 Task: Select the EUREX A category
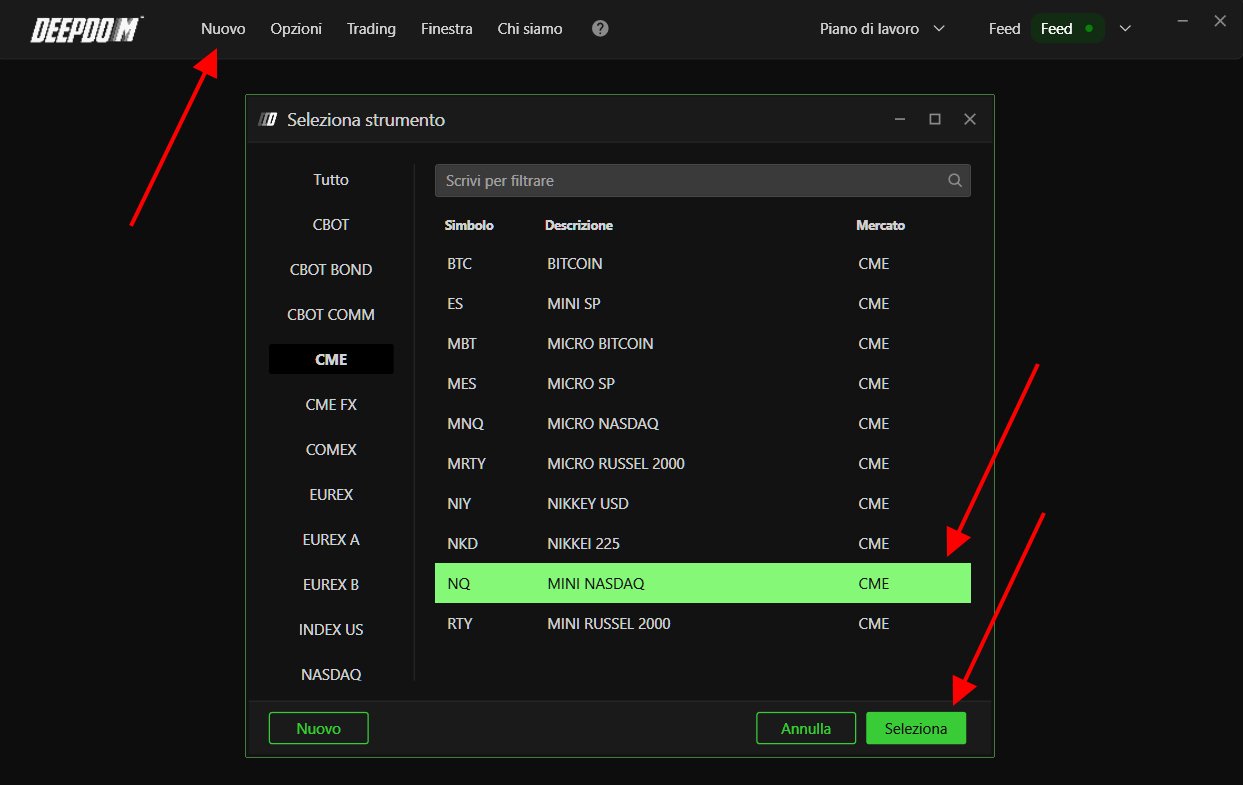(x=331, y=540)
